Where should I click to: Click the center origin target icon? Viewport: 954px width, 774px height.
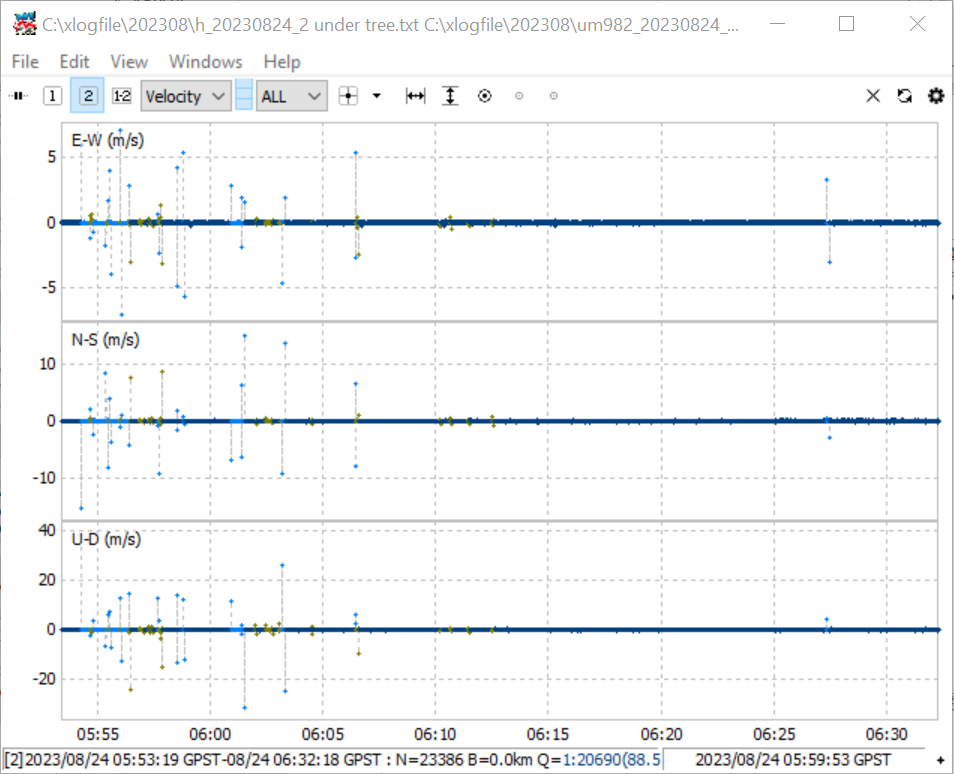[484, 96]
